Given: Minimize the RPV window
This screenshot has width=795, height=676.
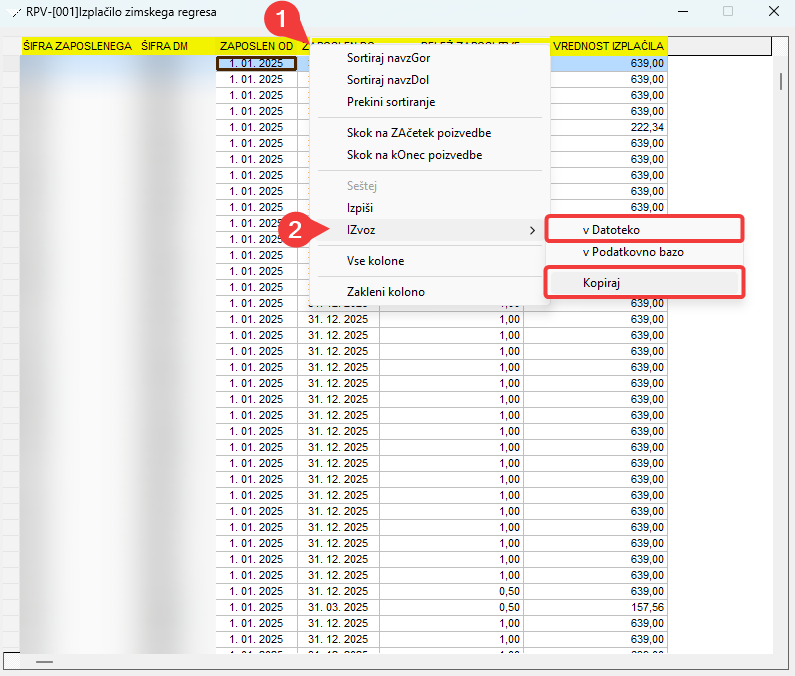Looking at the screenshot, I should [683, 11].
